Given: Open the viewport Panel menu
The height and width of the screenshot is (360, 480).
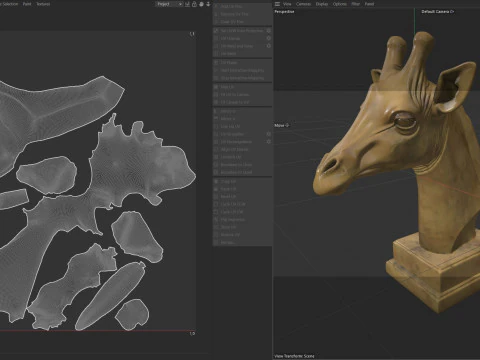Looking at the screenshot, I should pos(369,4).
